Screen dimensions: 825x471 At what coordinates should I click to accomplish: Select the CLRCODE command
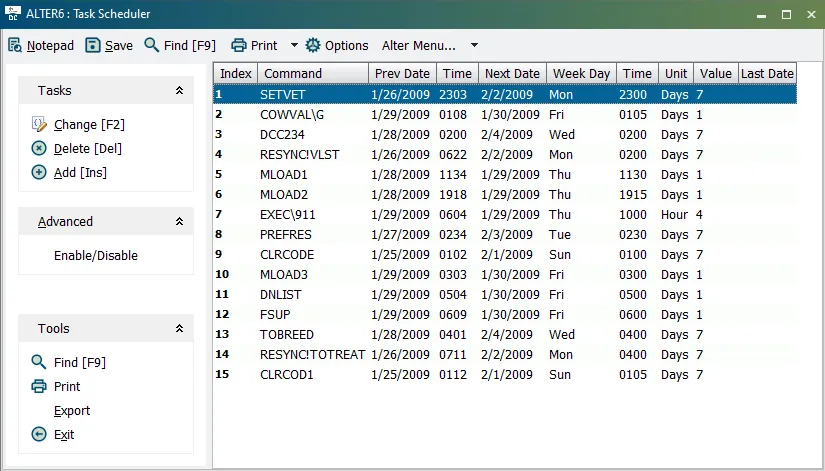pyautogui.click(x=287, y=255)
